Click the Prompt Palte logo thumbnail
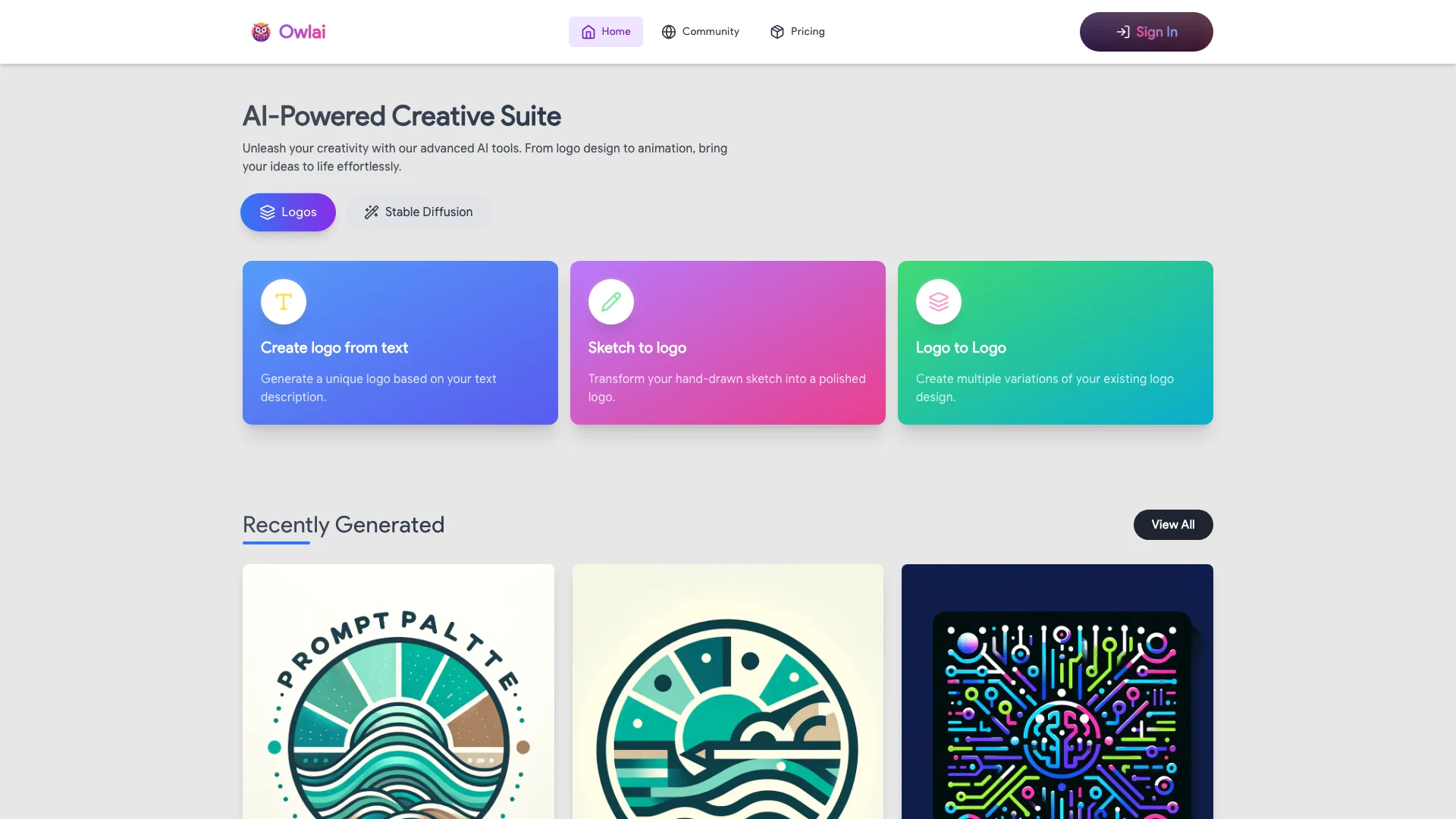This screenshot has height=819, width=1456. point(398,691)
